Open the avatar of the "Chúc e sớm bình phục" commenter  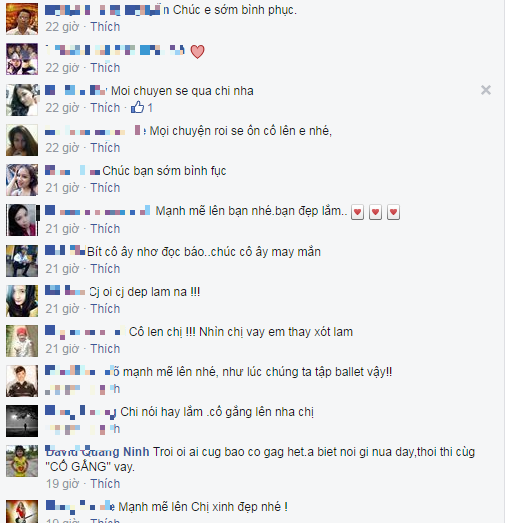coord(22,19)
